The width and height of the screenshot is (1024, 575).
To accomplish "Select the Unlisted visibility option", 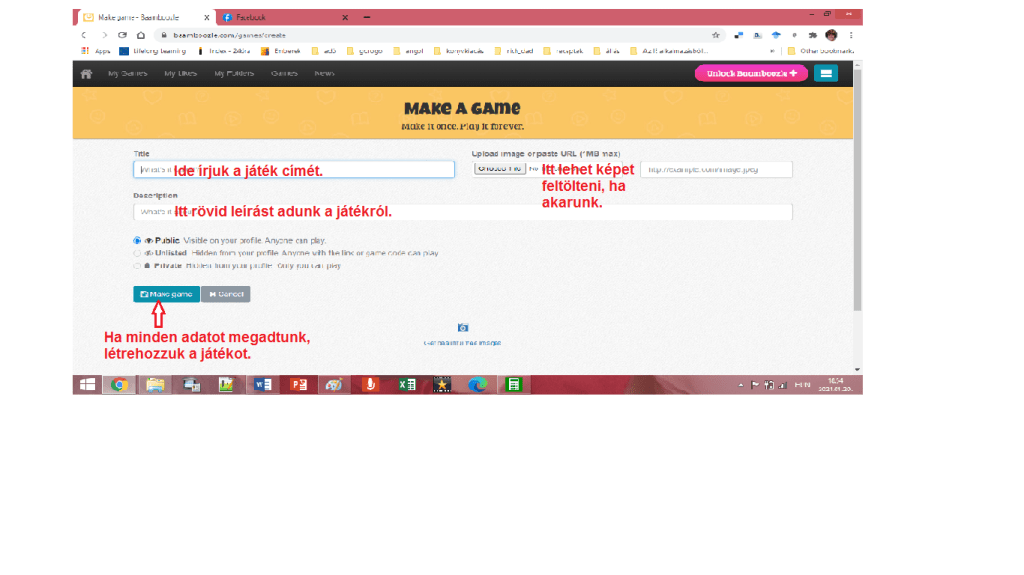I will pos(137,253).
